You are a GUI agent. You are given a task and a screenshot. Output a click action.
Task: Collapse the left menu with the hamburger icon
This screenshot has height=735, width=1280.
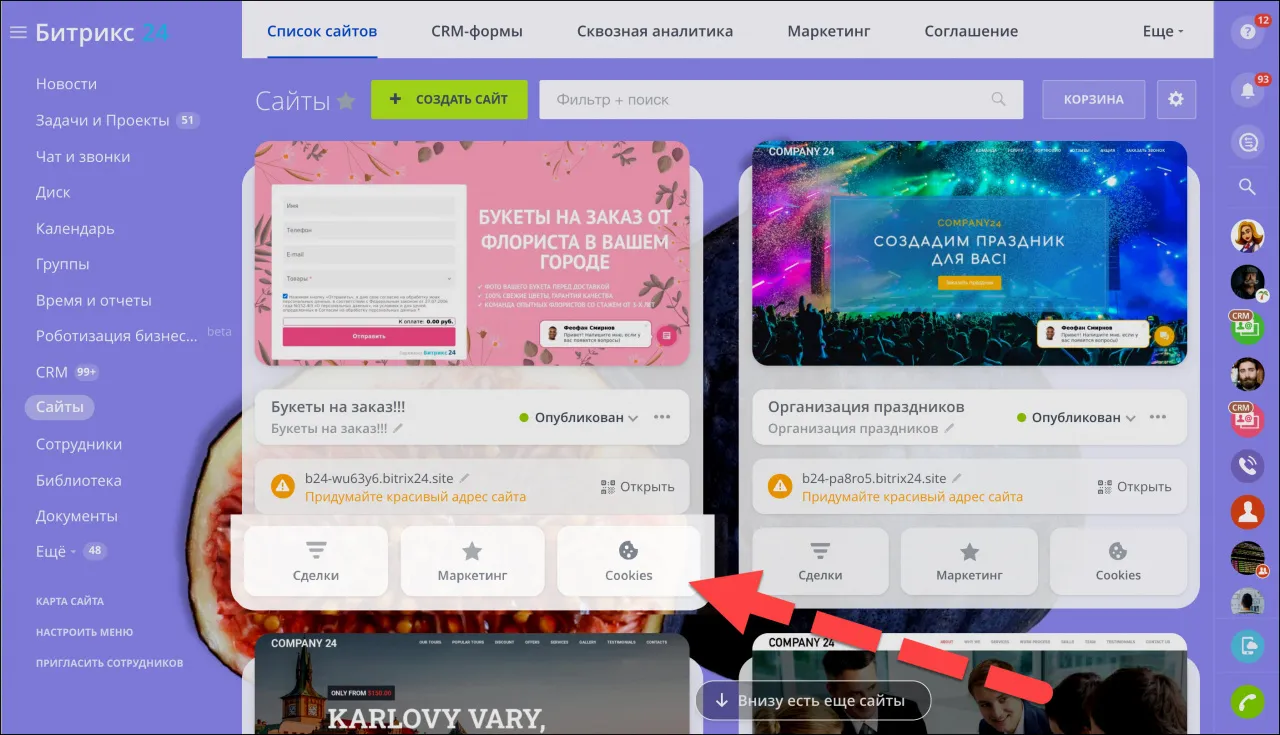click(x=17, y=32)
